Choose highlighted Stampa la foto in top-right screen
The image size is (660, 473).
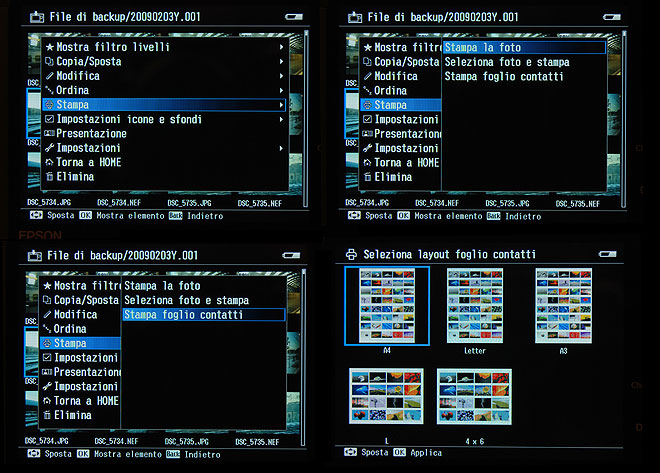pos(524,48)
